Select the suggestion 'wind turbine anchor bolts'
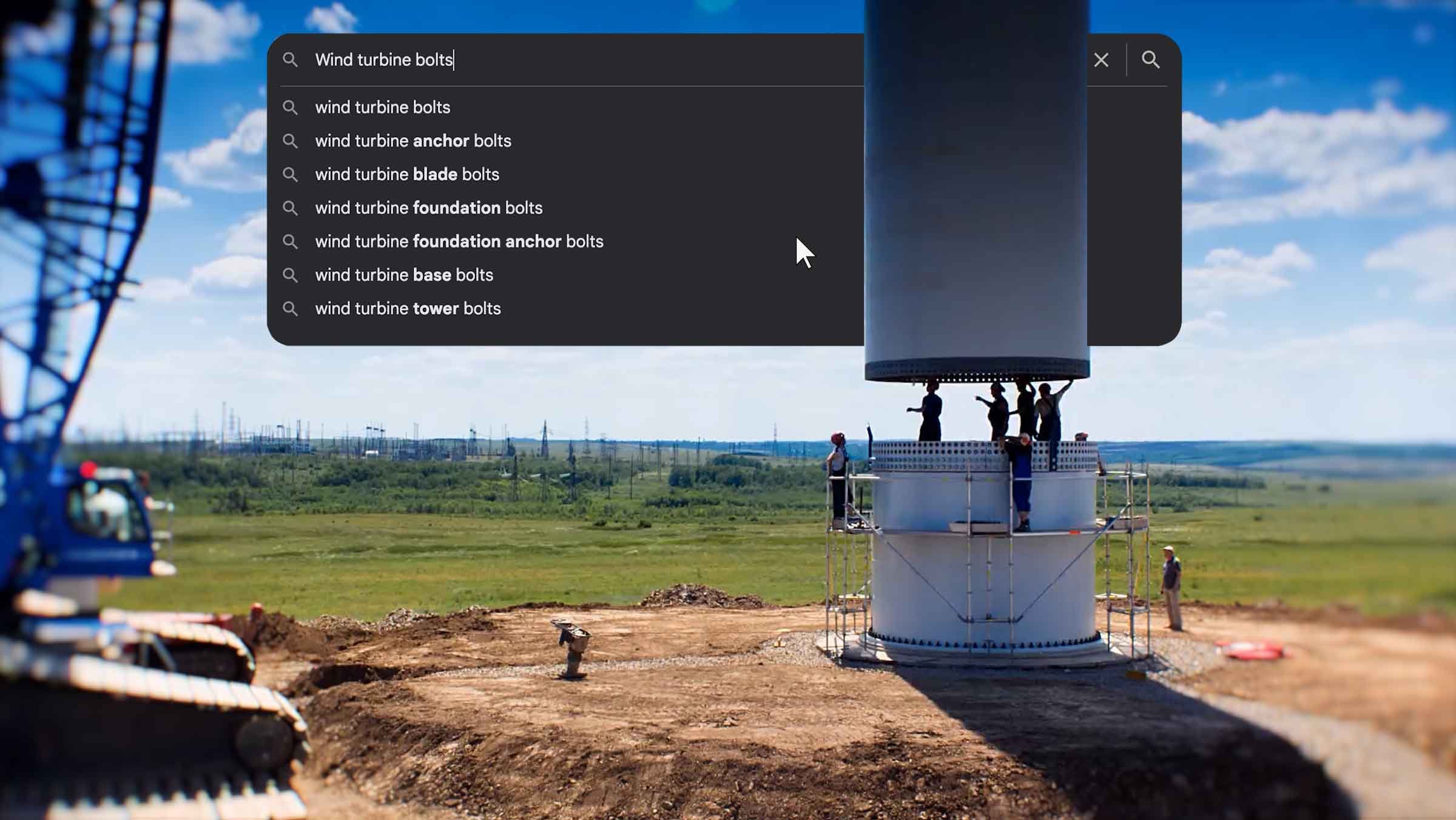The height and width of the screenshot is (820, 1456). coord(413,141)
